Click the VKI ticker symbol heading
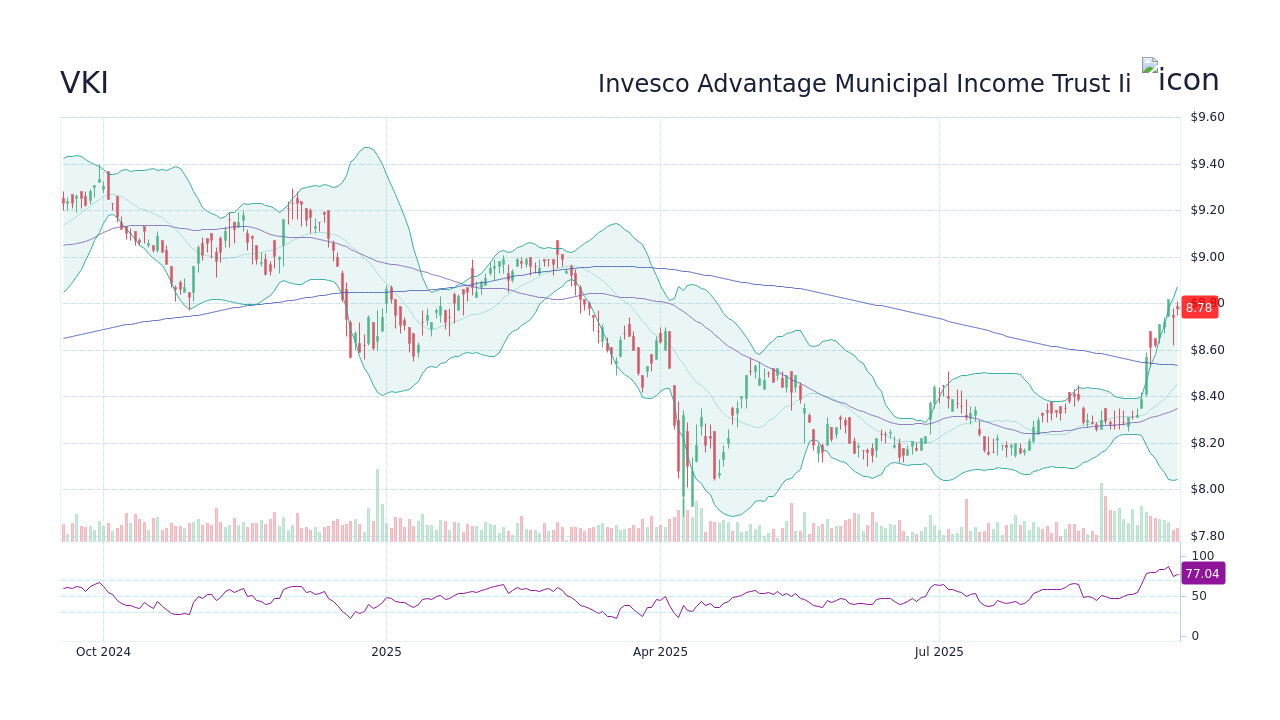 click(84, 84)
